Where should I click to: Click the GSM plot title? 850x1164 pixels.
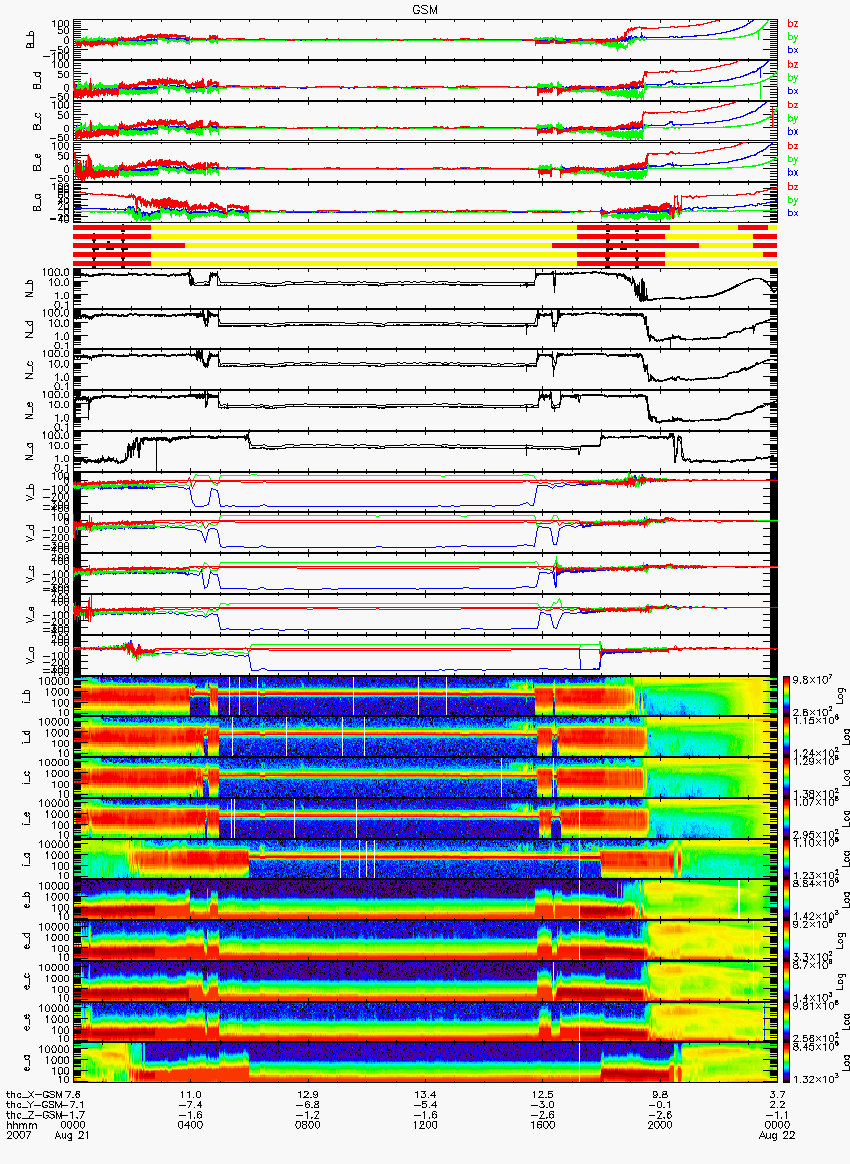click(425, 9)
